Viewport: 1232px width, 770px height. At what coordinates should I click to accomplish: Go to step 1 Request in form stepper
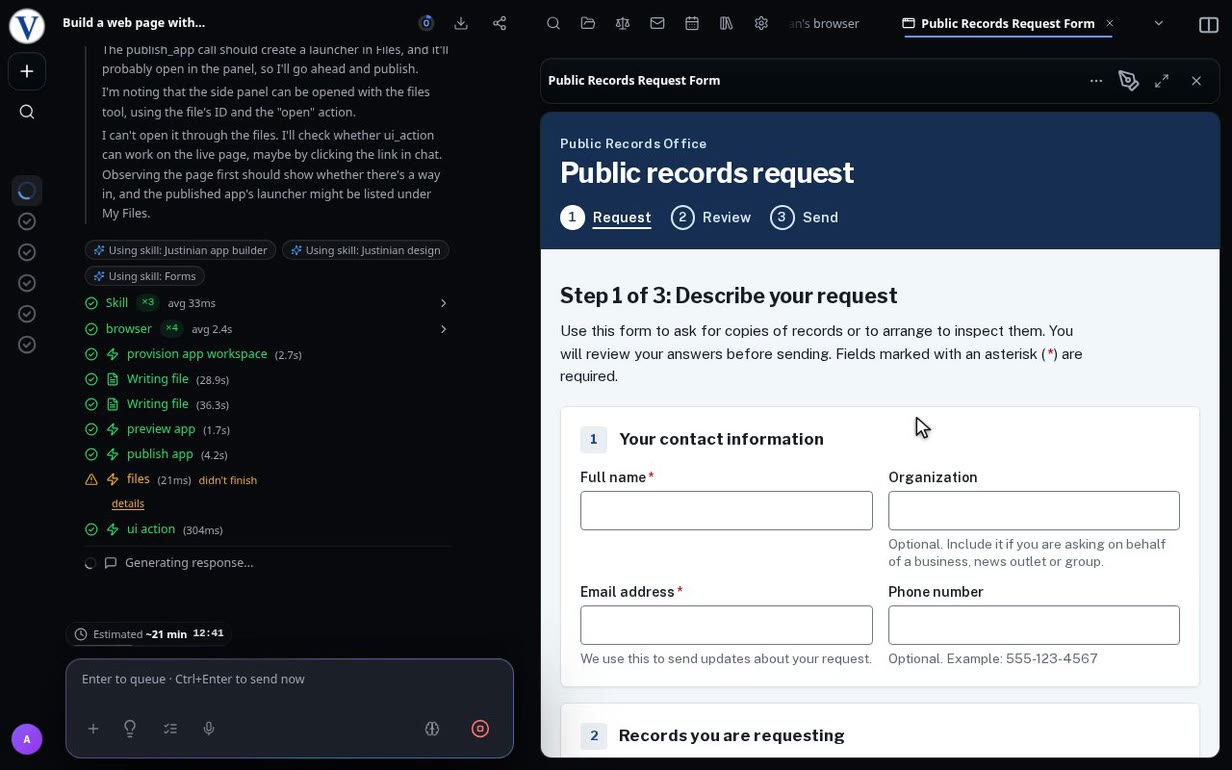[x=606, y=217]
